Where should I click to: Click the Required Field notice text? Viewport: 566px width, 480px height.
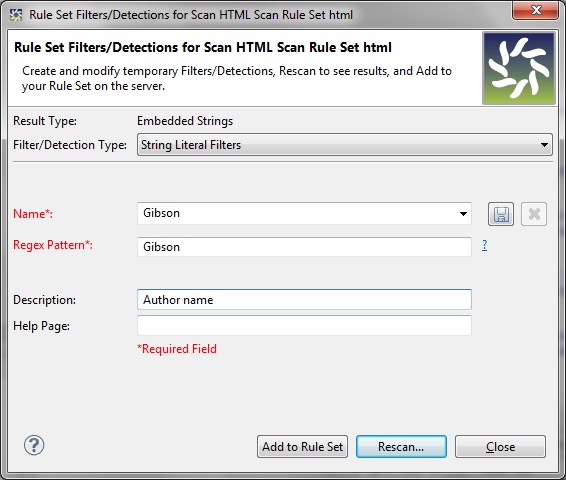pyautogui.click(x=177, y=349)
